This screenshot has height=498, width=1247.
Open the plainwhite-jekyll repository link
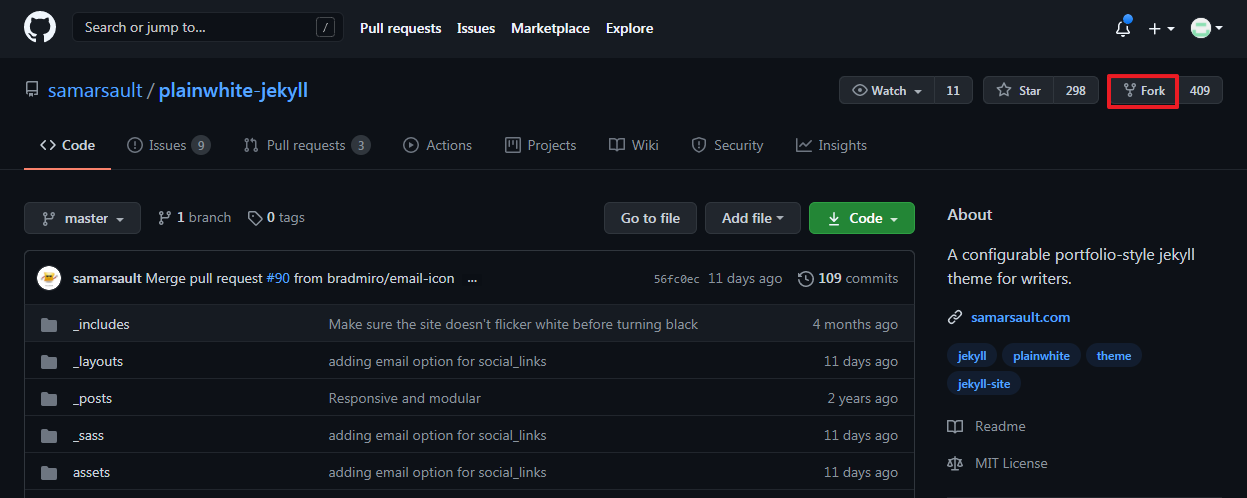tap(233, 91)
